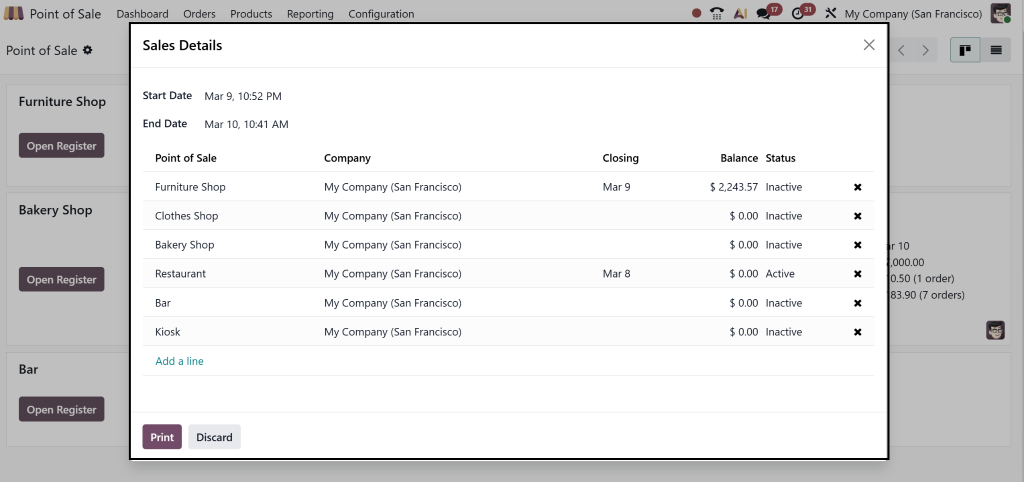Viewport: 1024px width, 482px height.
Task: Remove the Restaurant row
Action: [857, 274]
